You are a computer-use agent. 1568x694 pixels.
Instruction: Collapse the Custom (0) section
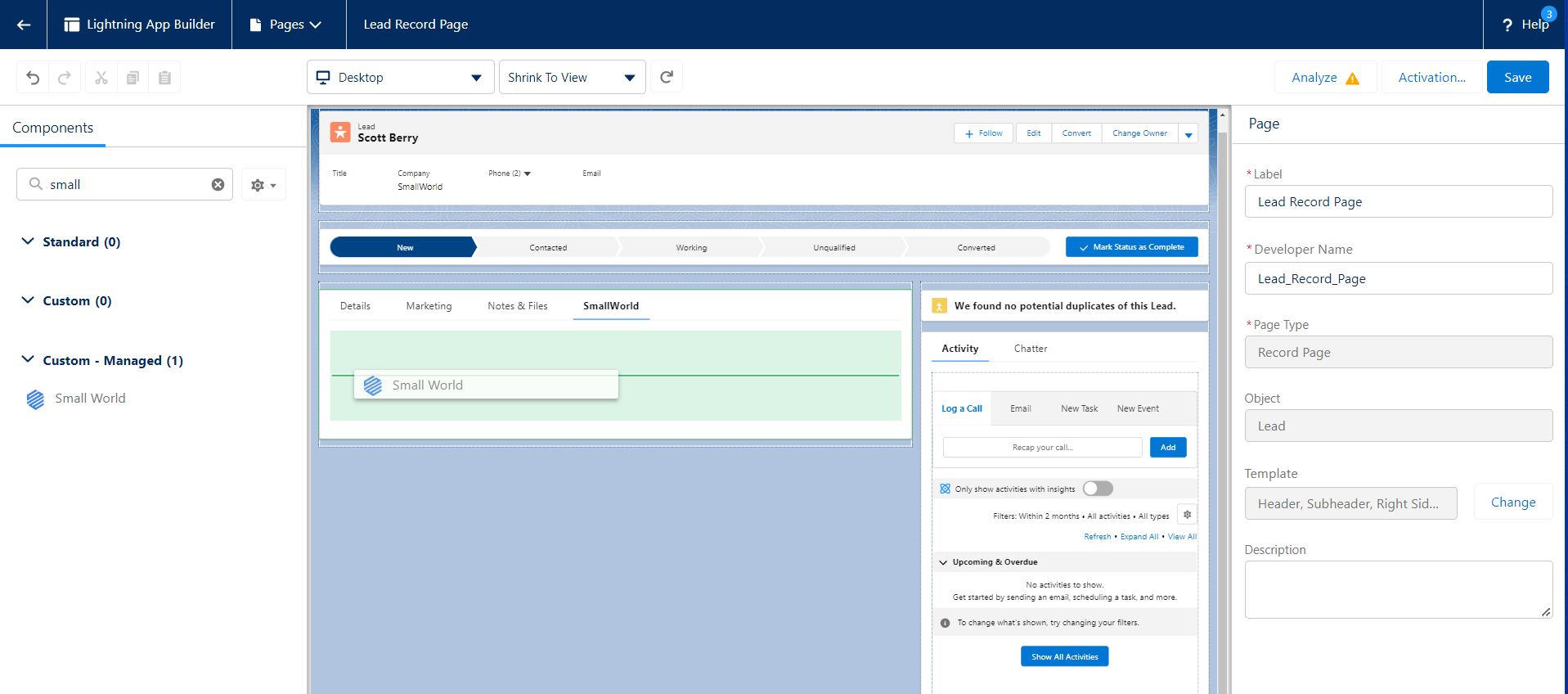click(28, 300)
